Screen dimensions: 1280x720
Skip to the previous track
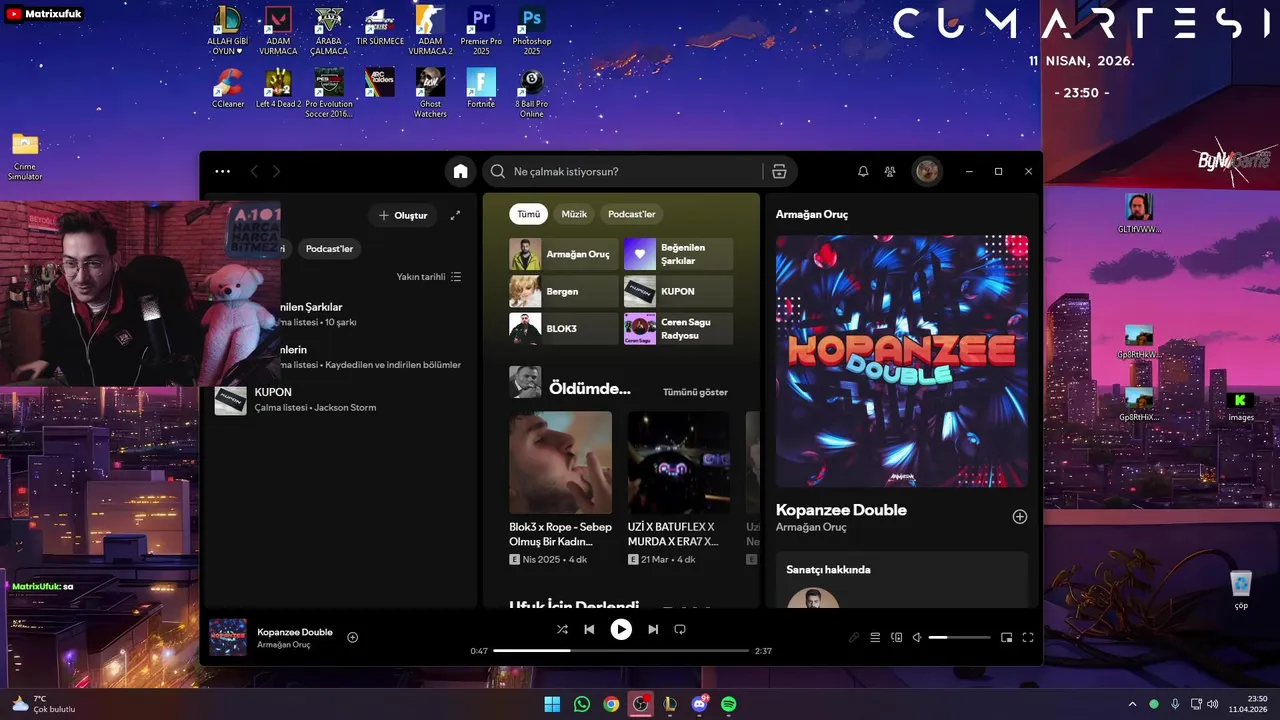click(x=589, y=629)
